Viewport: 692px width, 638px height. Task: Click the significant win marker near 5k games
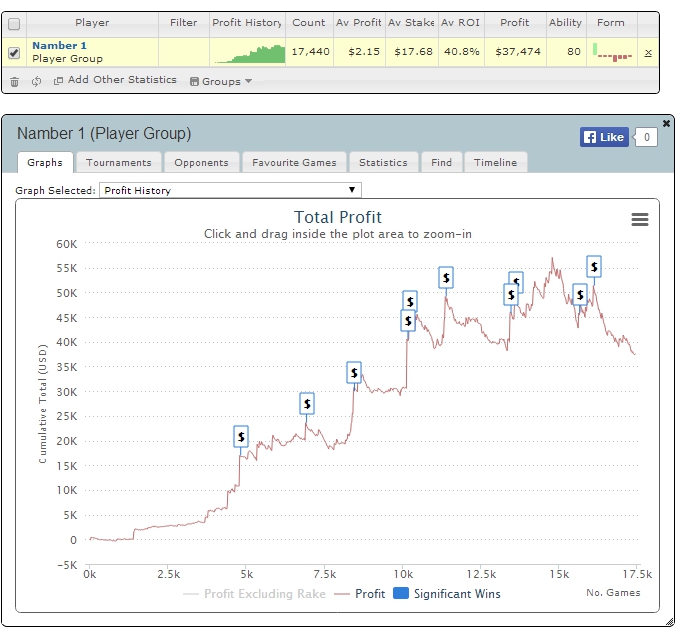point(241,437)
